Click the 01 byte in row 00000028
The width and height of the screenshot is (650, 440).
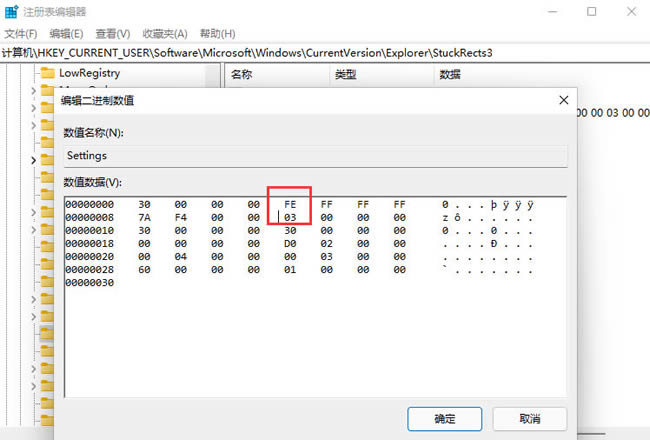pyautogui.click(x=290, y=270)
